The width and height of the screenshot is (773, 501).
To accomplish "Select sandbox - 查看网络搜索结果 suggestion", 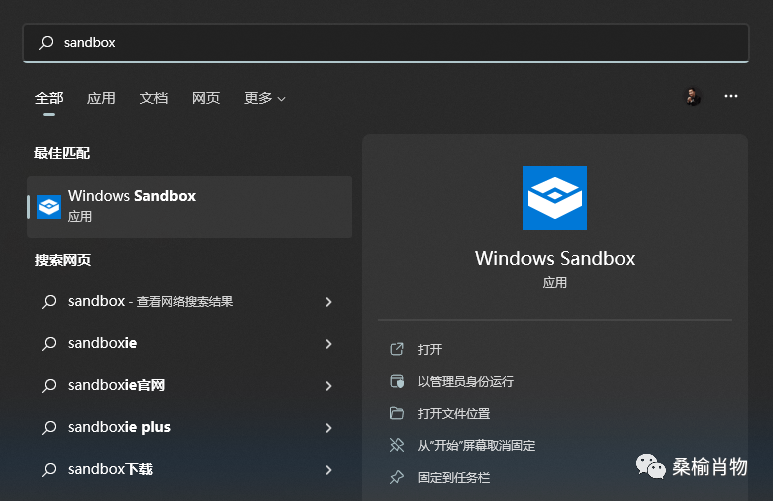I will pyautogui.click(x=190, y=301).
